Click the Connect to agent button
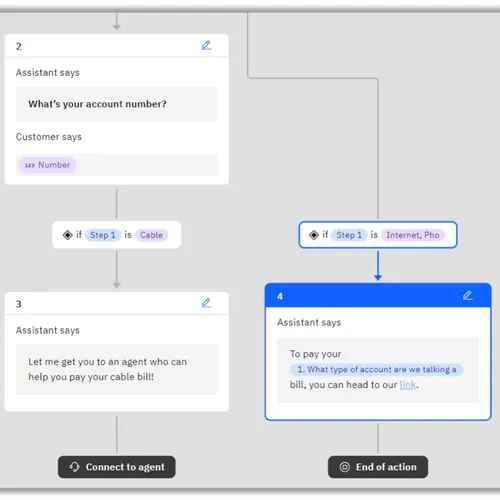 (117, 467)
